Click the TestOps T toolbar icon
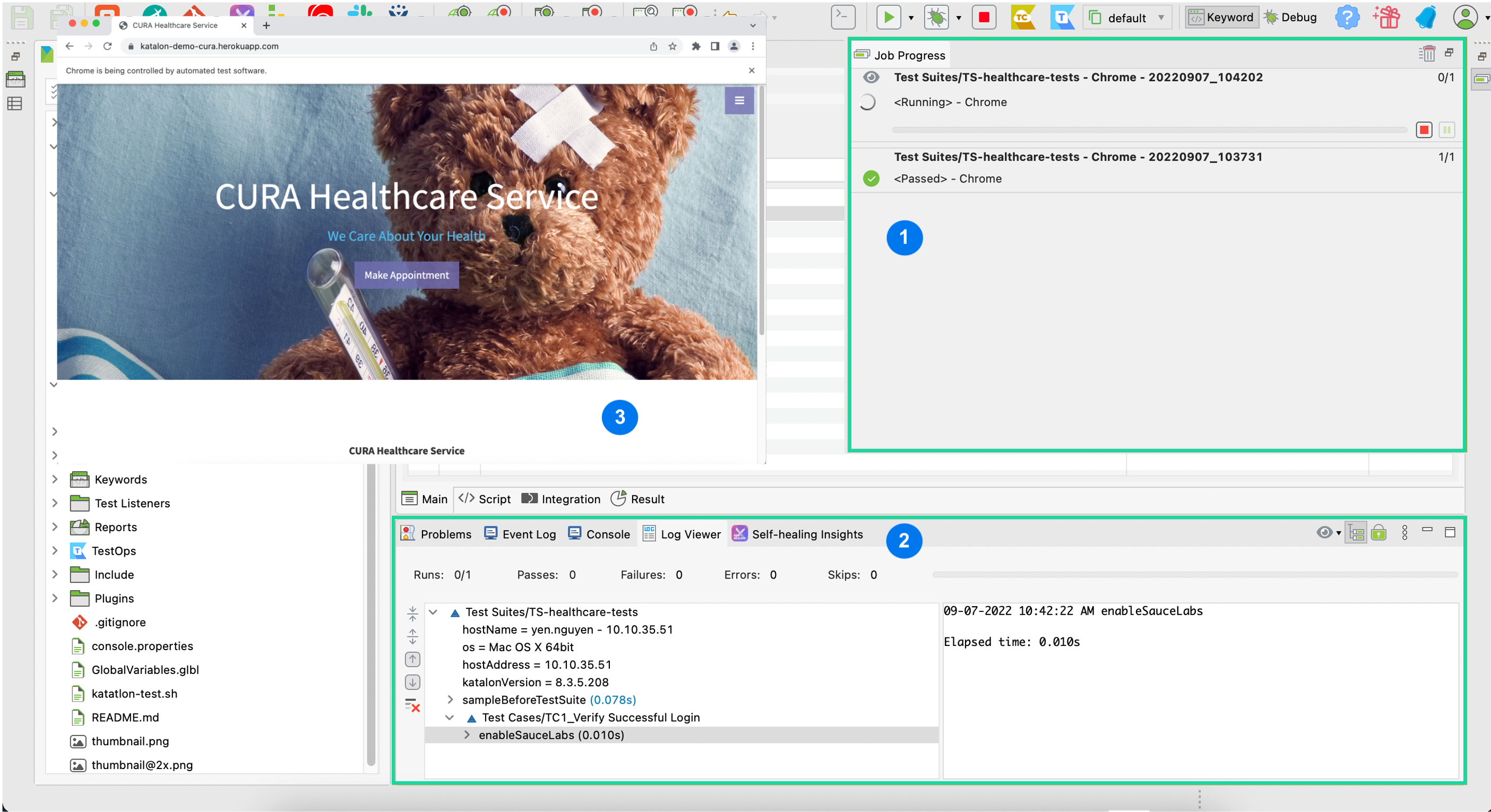1491x812 pixels. (1062, 18)
